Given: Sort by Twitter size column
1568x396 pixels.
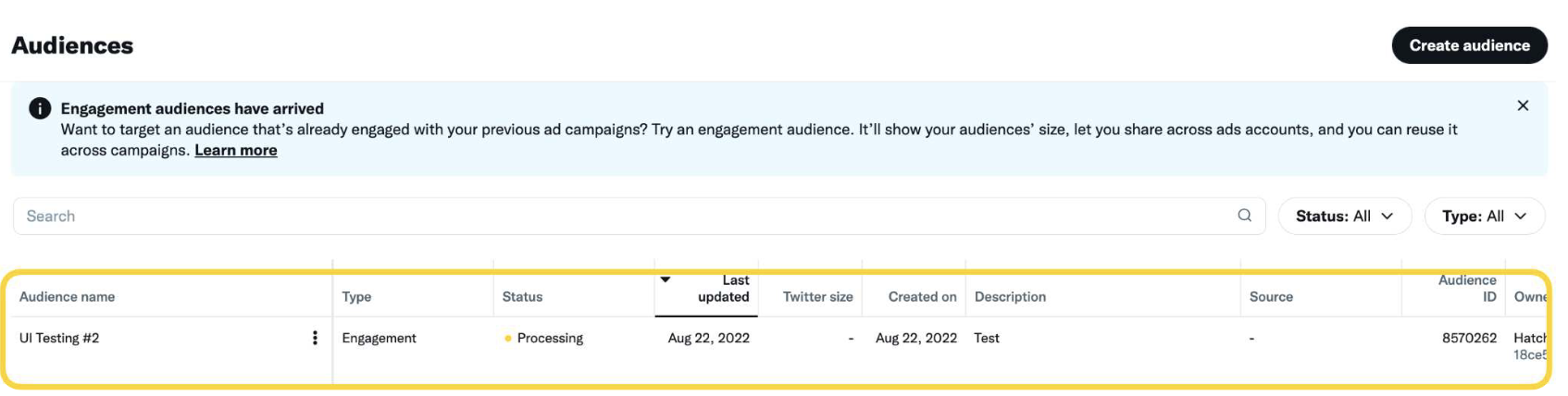Looking at the screenshot, I should 817,297.
